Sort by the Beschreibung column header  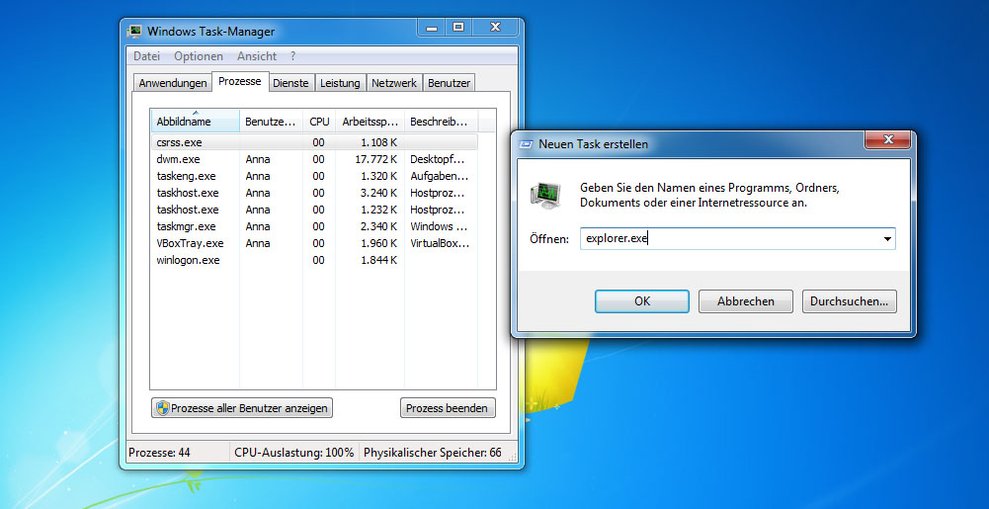(441, 121)
